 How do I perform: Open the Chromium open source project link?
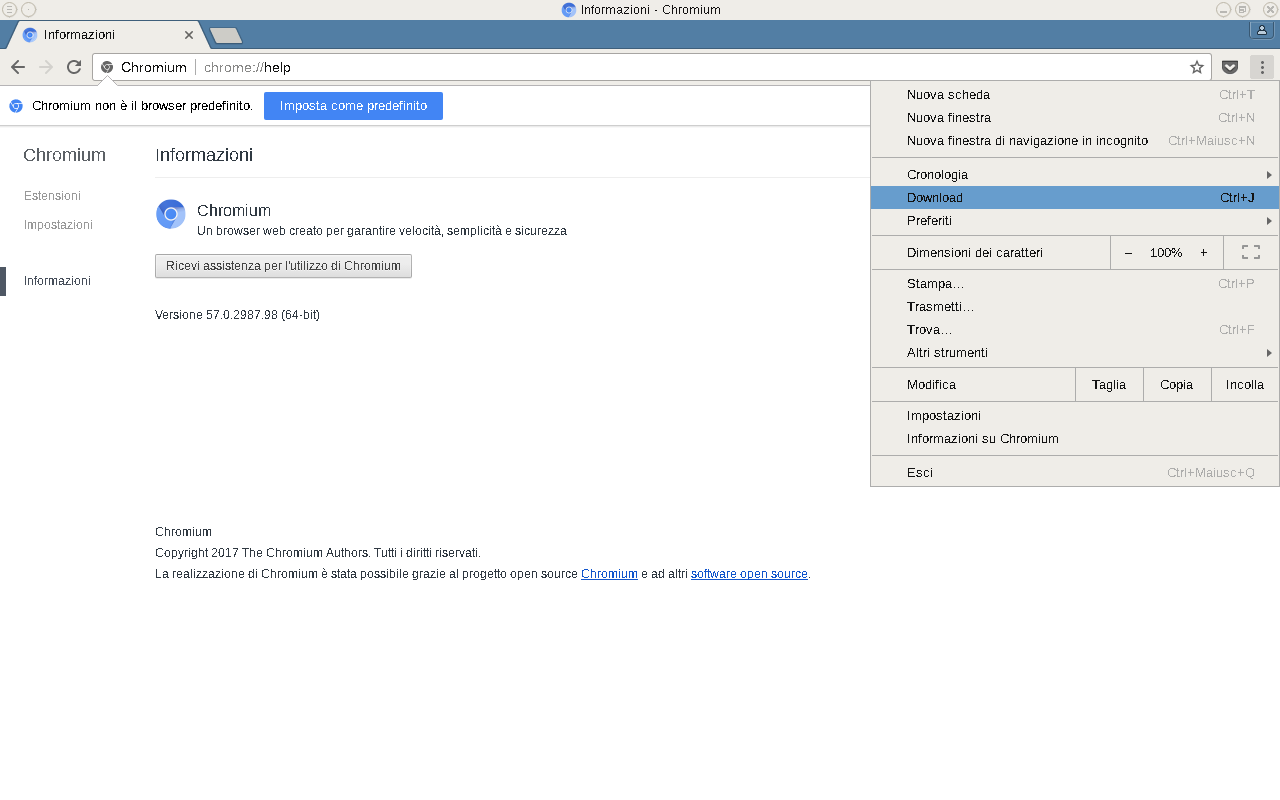[x=609, y=574]
